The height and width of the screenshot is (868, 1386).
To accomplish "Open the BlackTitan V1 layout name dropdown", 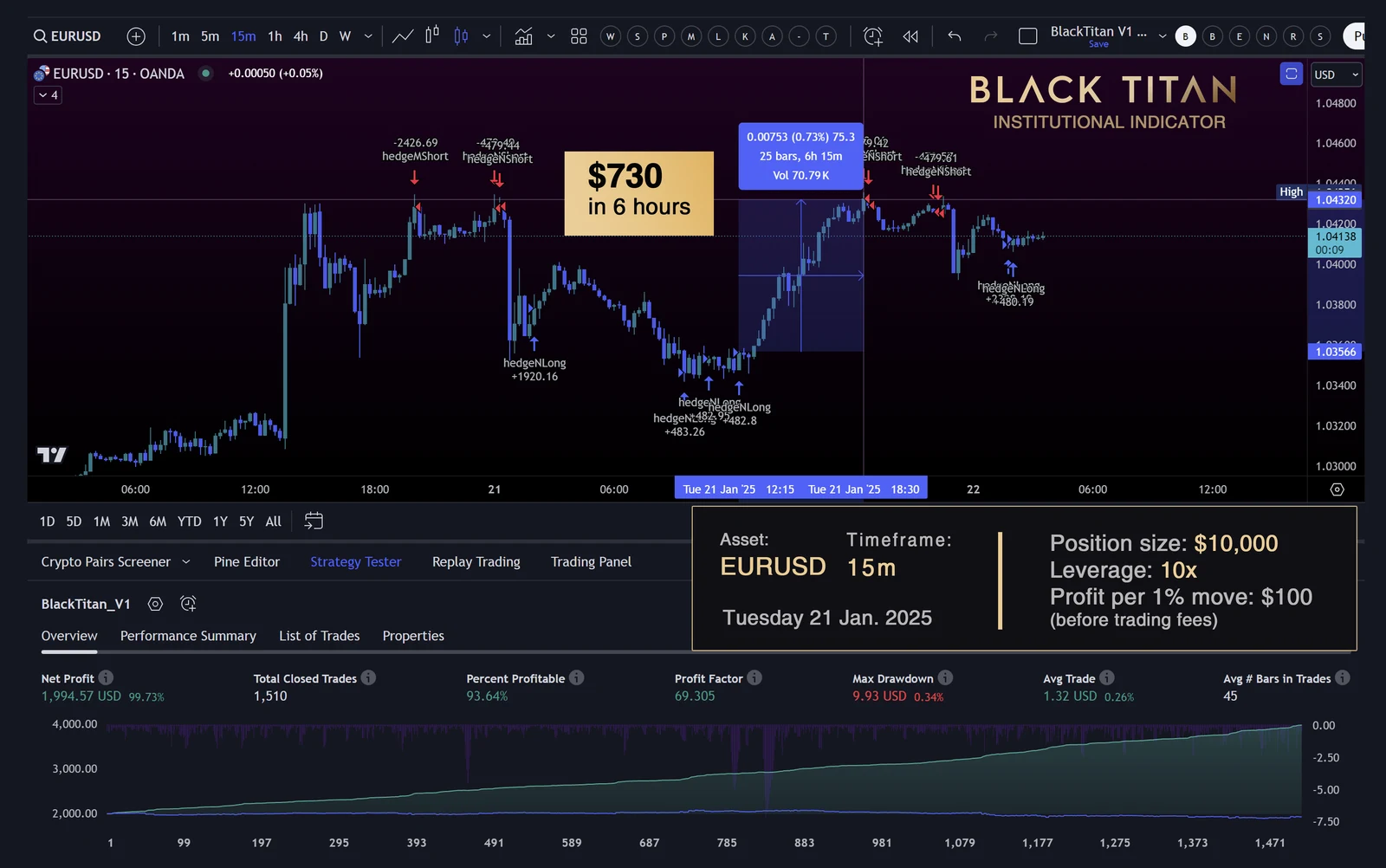I will tap(1163, 36).
